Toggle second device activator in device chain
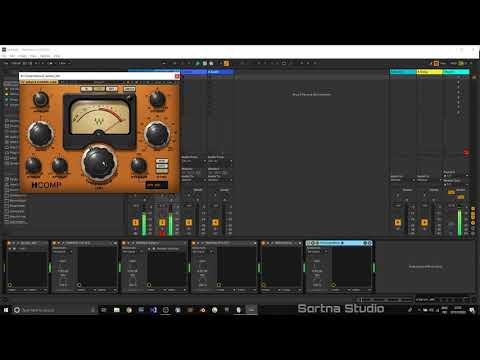 coord(54,243)
